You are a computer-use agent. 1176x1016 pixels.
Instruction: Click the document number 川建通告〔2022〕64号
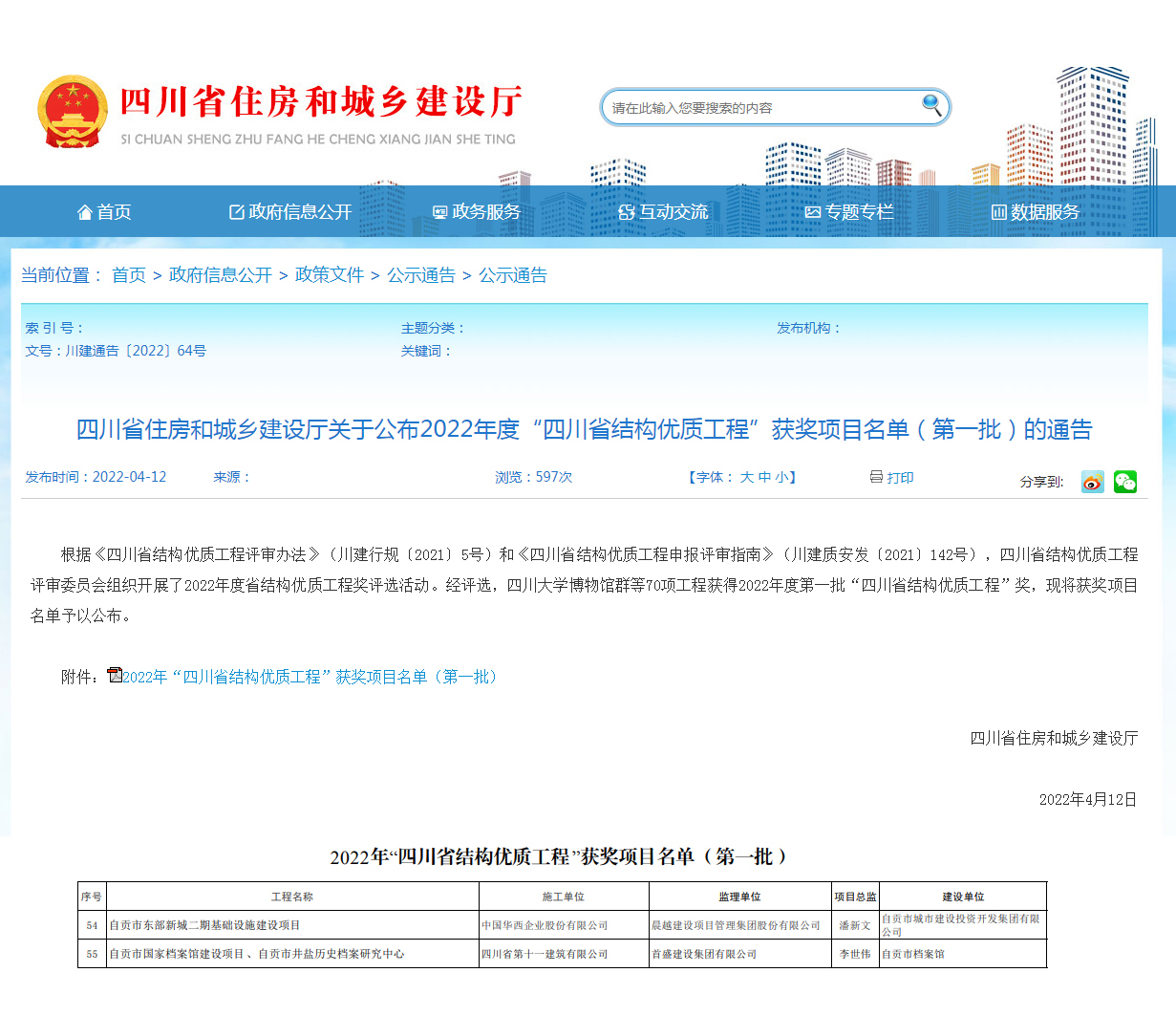[x=136, y=351]
